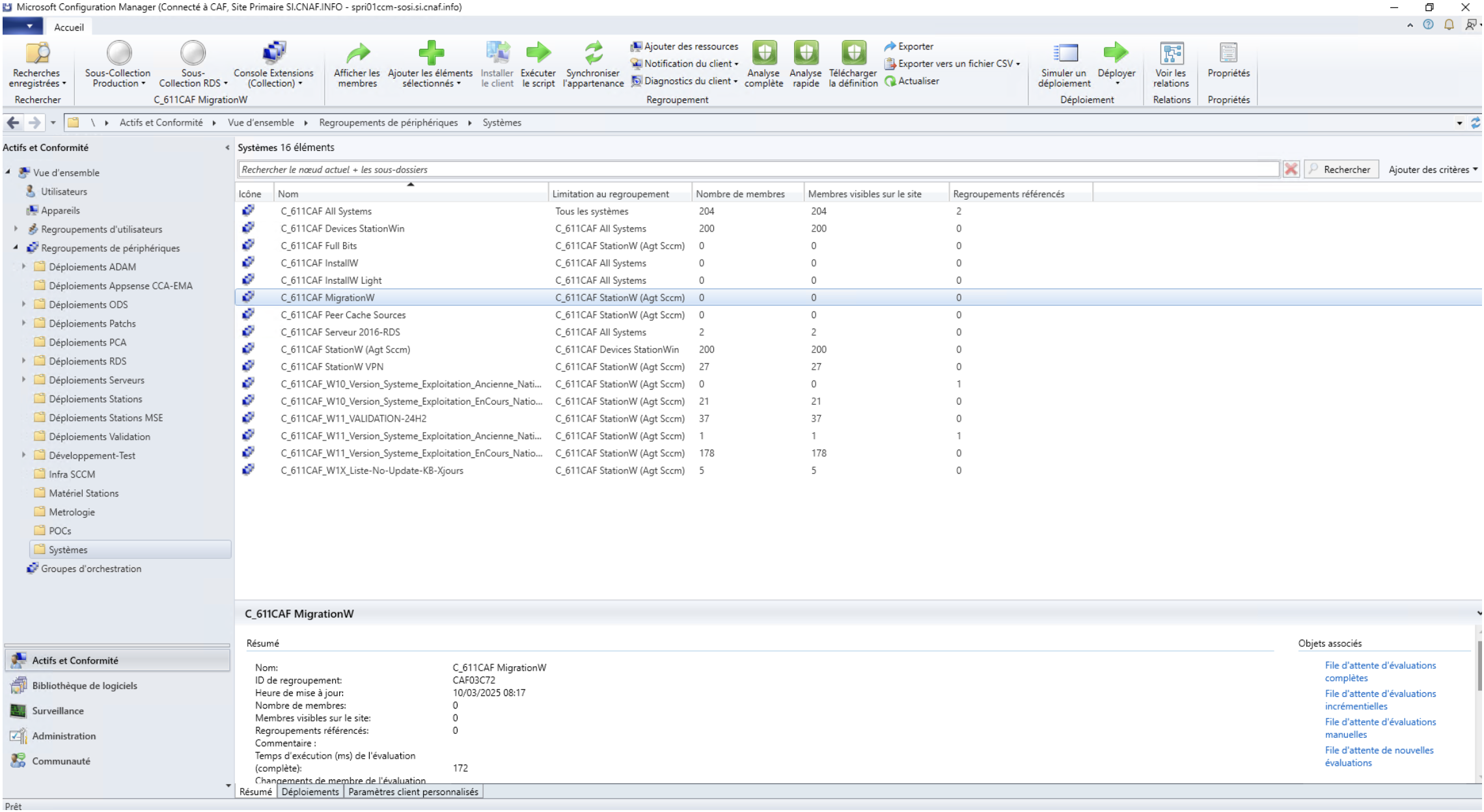Open the Sous-Collection RDS ribbon button
Viewport: 1484px width, 812px height.
[x=193, y=65]
